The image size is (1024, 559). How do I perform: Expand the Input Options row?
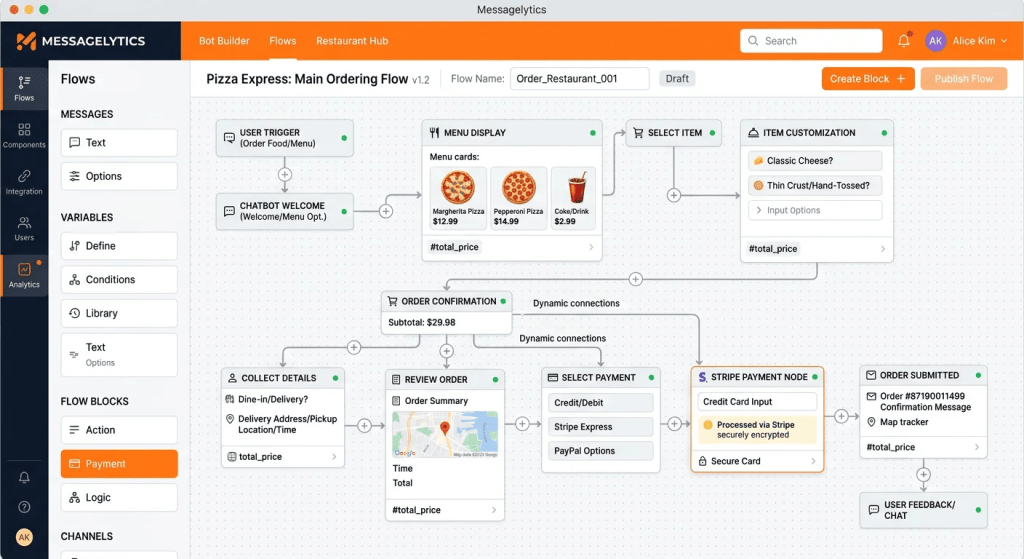(815, 210)
